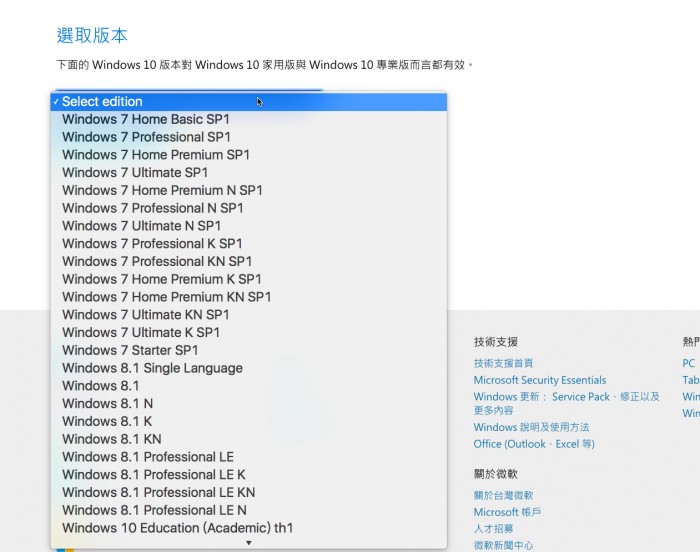Open 關於台灣微軟 link
Screen dimensions: 700x552
coord(503,495)
